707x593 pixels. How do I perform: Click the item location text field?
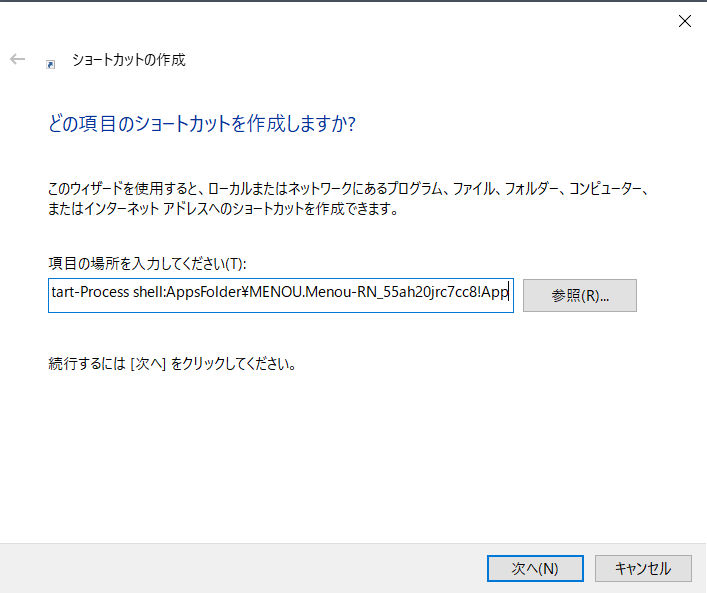pos(281,295)
